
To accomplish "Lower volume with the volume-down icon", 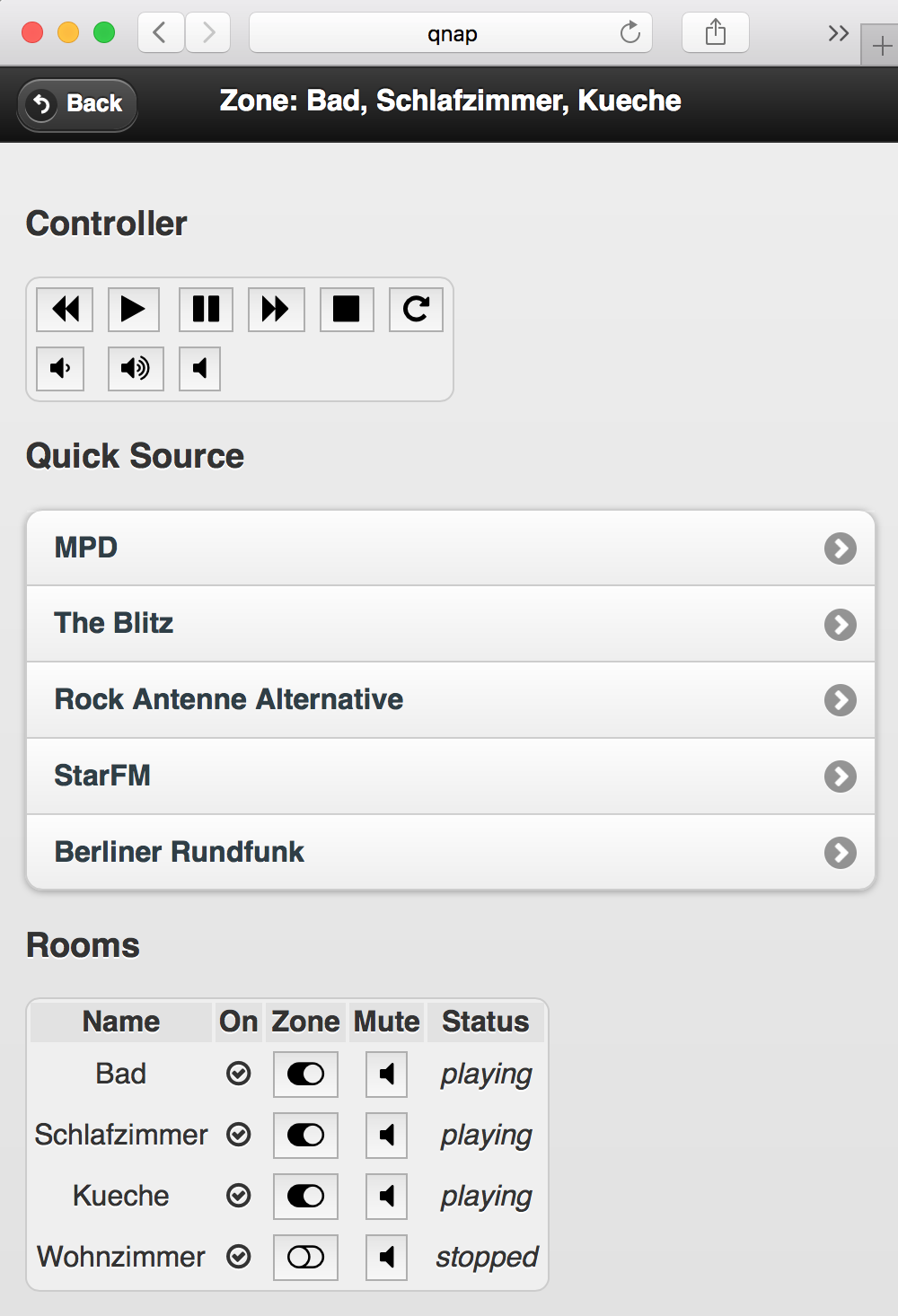I will click(x=60, y=368).
